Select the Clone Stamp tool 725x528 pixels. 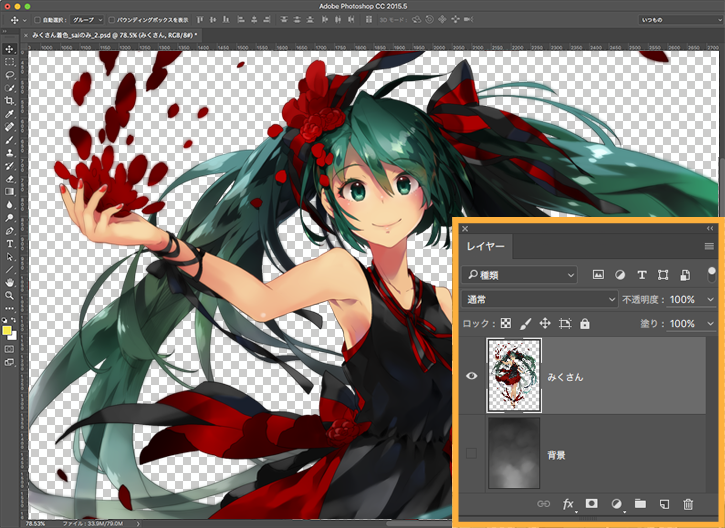(9, 153)
